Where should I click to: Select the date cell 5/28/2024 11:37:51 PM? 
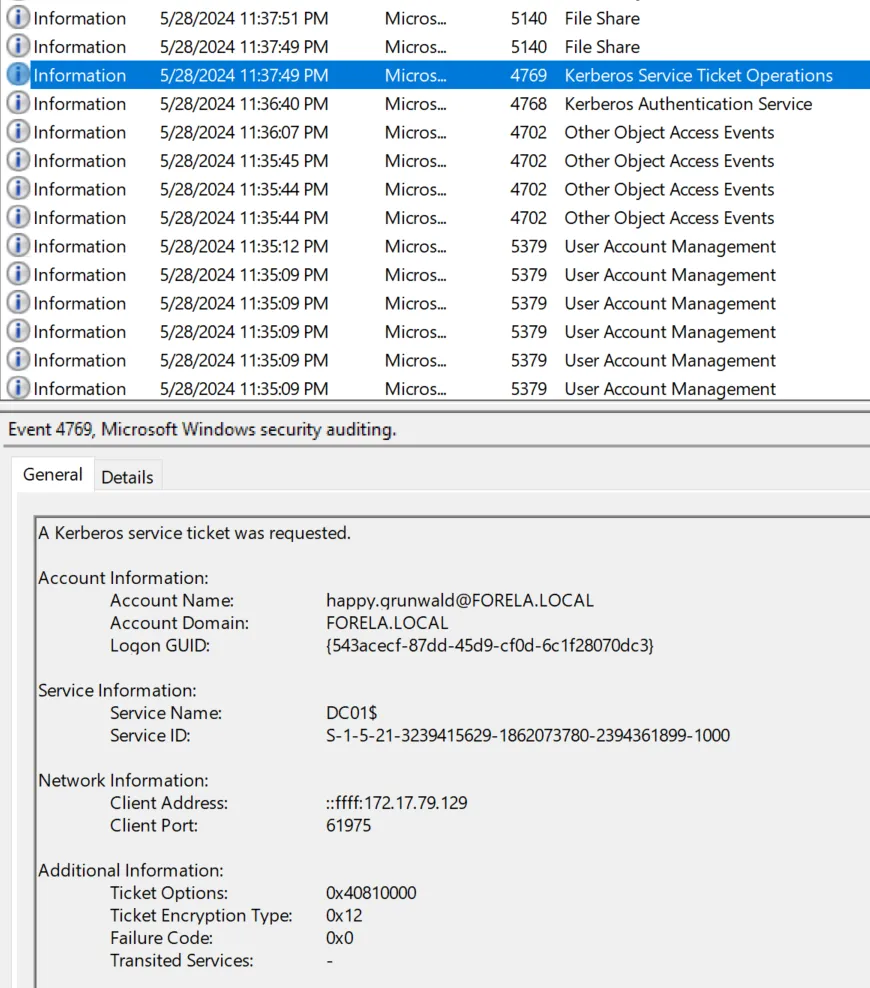coord(244,18)
